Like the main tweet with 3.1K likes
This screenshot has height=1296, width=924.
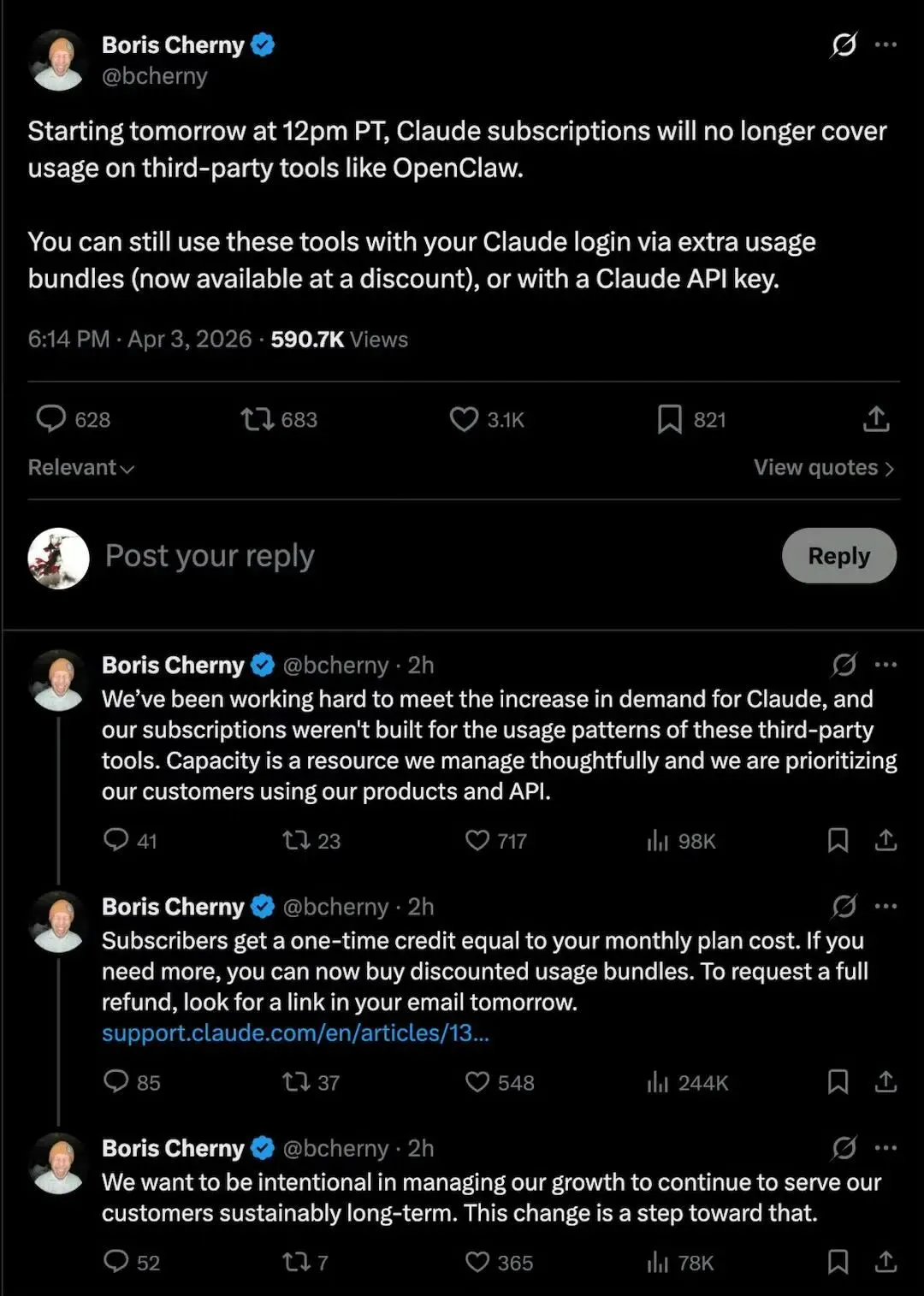464,419
